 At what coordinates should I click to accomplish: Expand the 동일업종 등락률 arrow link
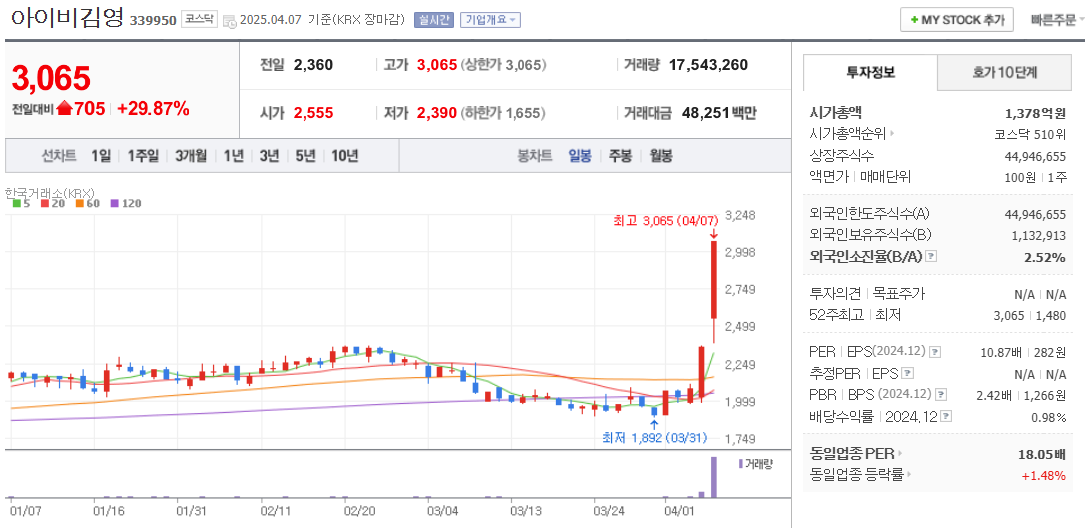911,475
